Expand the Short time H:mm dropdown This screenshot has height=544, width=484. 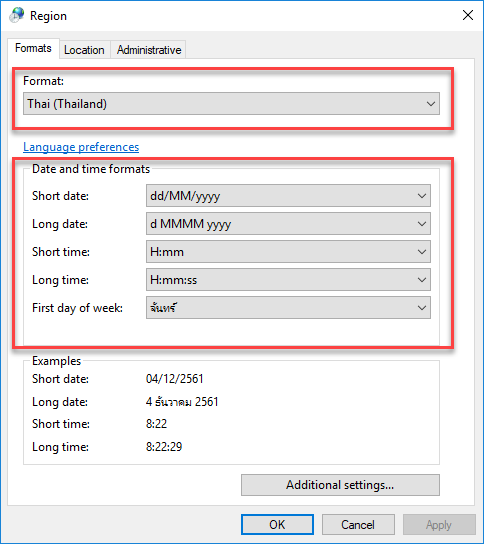pyautogui.click(x=288, y=252)
